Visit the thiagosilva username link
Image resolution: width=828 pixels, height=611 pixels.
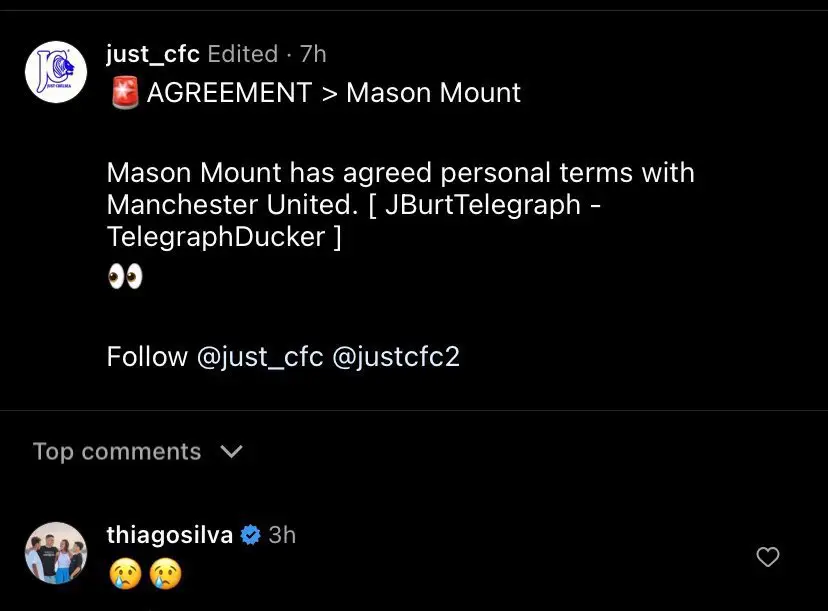point(170,535)
